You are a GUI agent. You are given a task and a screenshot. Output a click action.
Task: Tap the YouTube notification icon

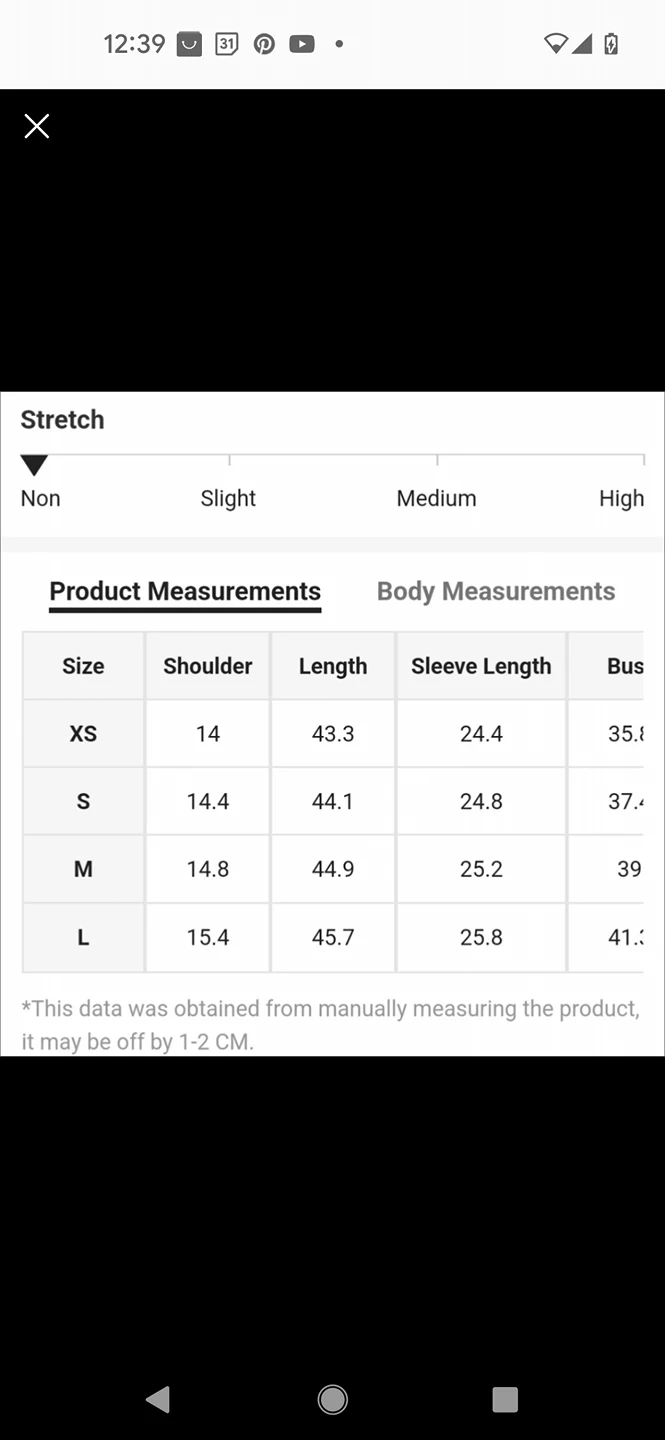point(302,44)
